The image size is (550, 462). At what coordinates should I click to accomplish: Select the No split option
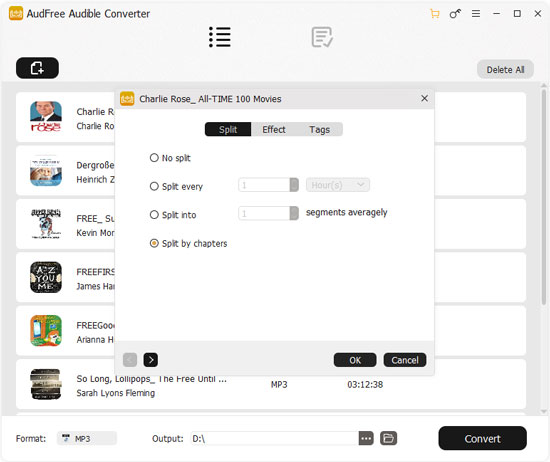[170, 158]
